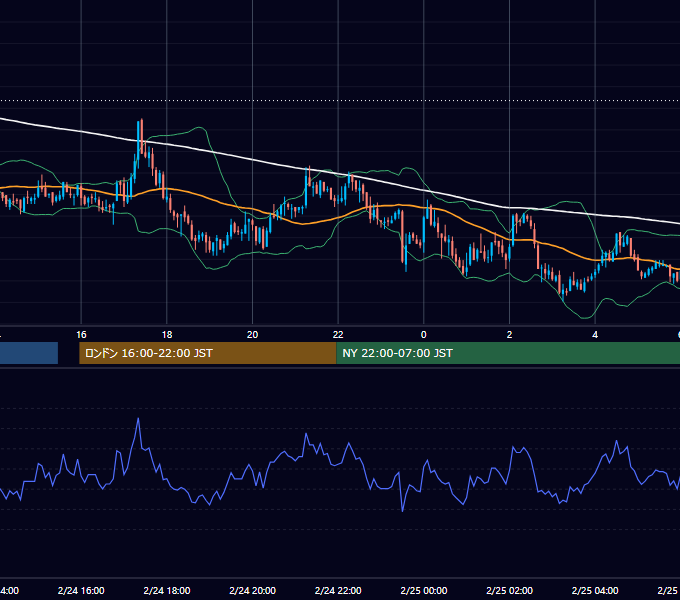
Task: Click the 2/24 20:00 time label
Action: [252, 590]
